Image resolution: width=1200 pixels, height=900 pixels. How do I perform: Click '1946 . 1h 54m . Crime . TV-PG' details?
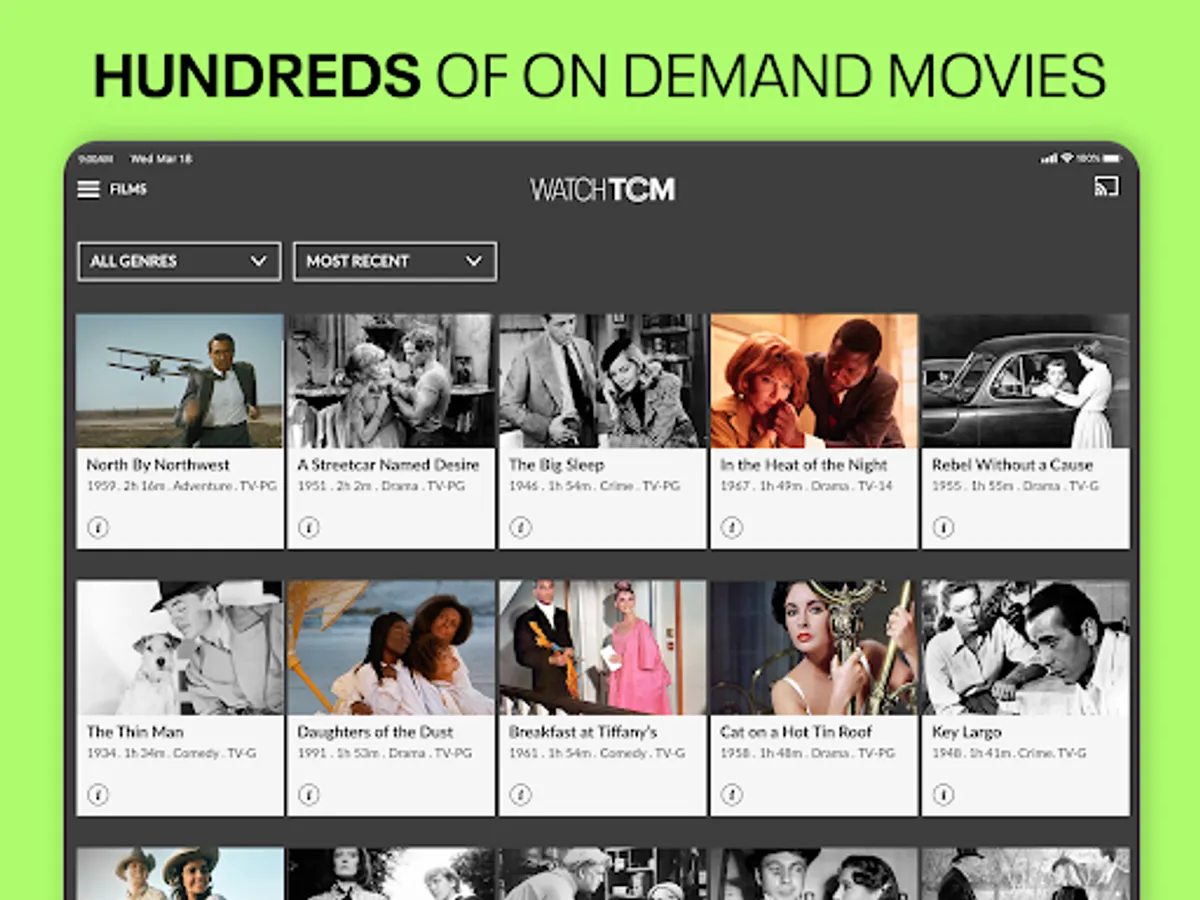tap(593, 486)
